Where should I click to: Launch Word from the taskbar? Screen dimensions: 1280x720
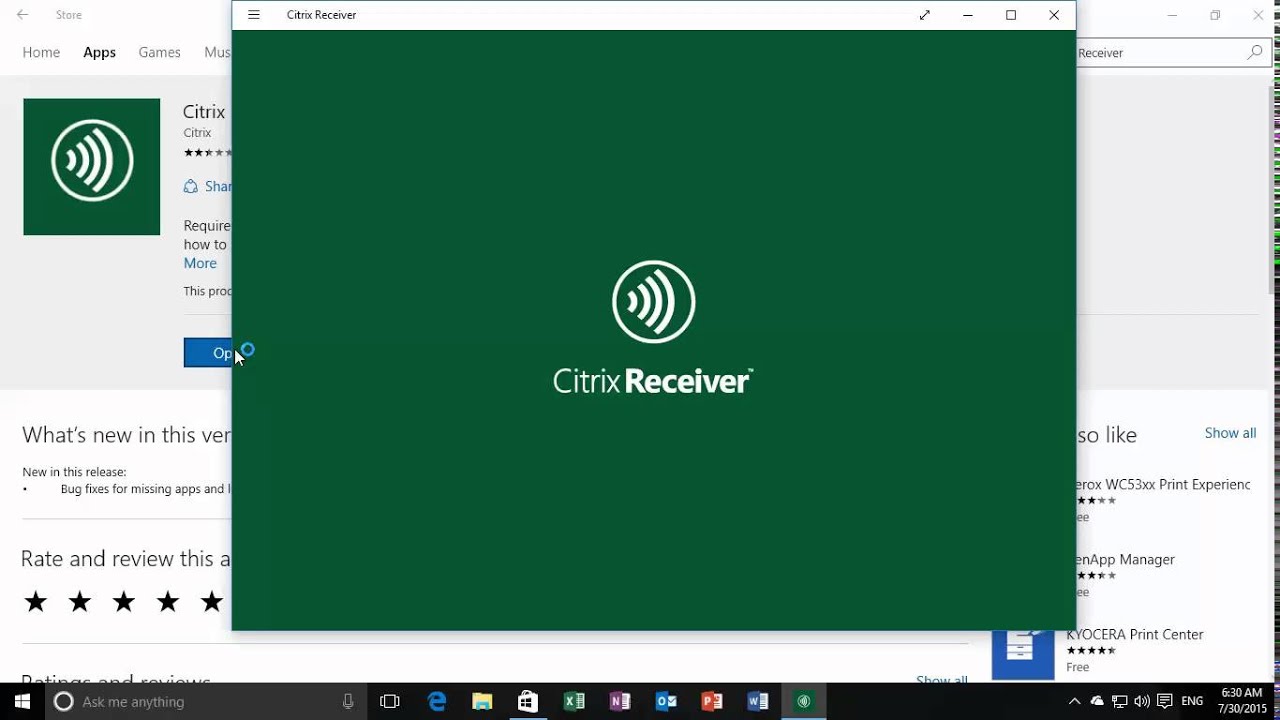click(x=758, y=701)
